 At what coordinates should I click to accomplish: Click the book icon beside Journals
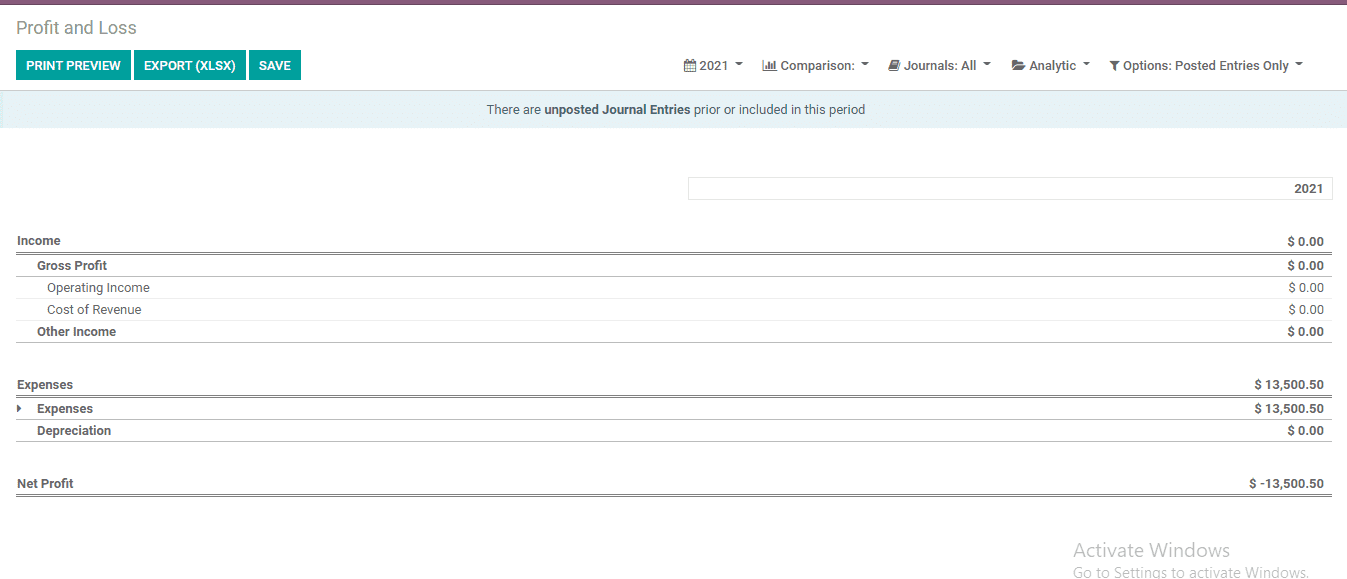coord(894,65)
